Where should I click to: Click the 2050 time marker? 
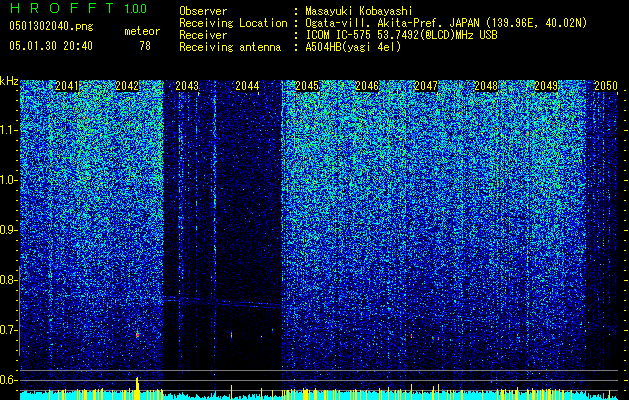[606, 86]
